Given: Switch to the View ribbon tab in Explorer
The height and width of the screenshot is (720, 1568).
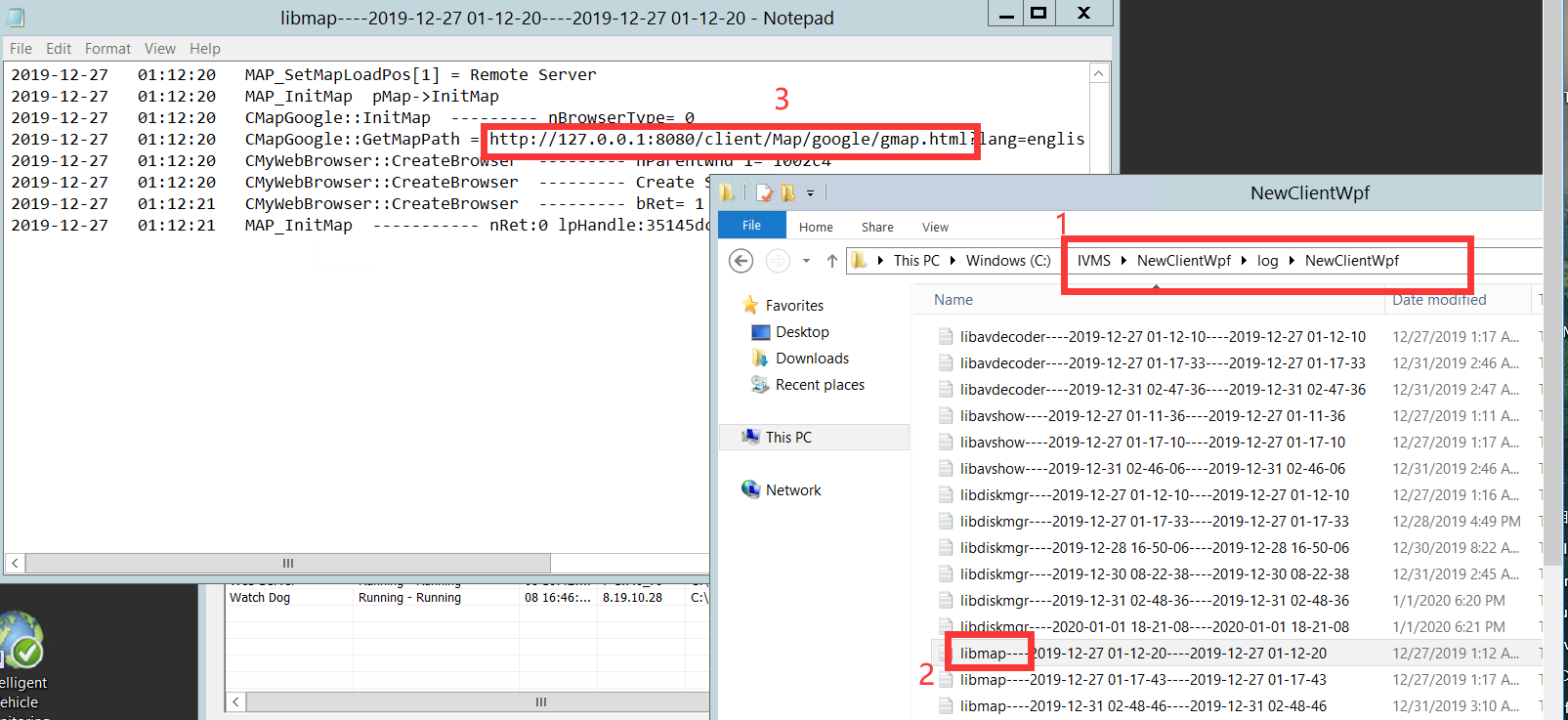Looking at the screenshot, I should (935, 227).
